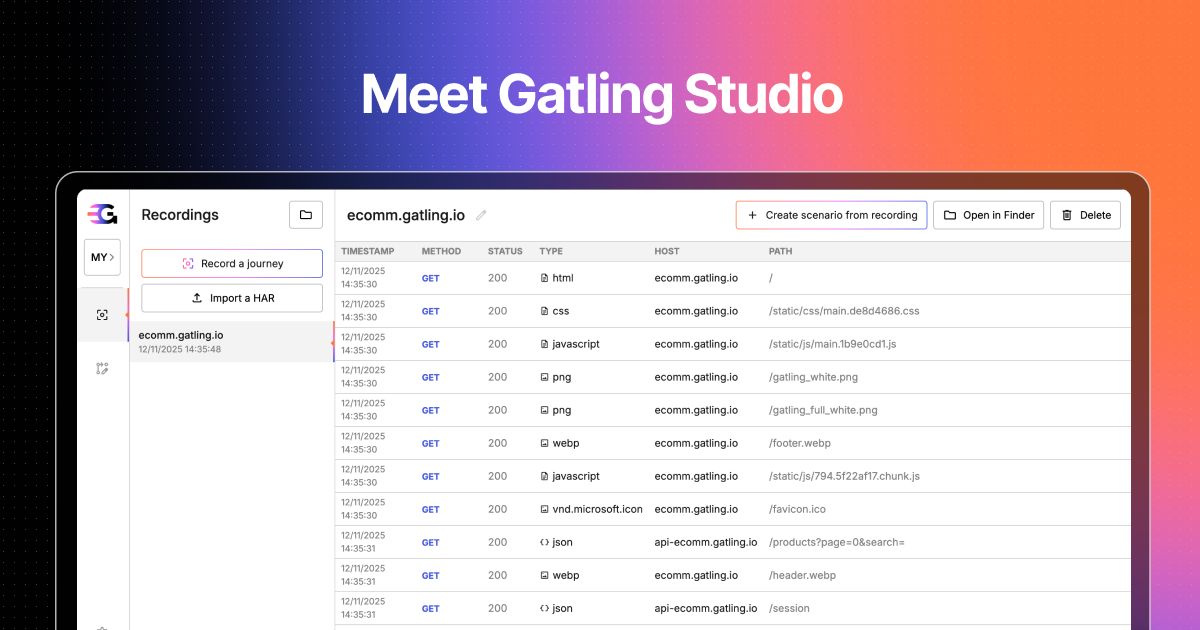Image resolution: width=1200 pixels, height=630 pixels.
Task: Click the css file type icon
Action: coord(542,310)
